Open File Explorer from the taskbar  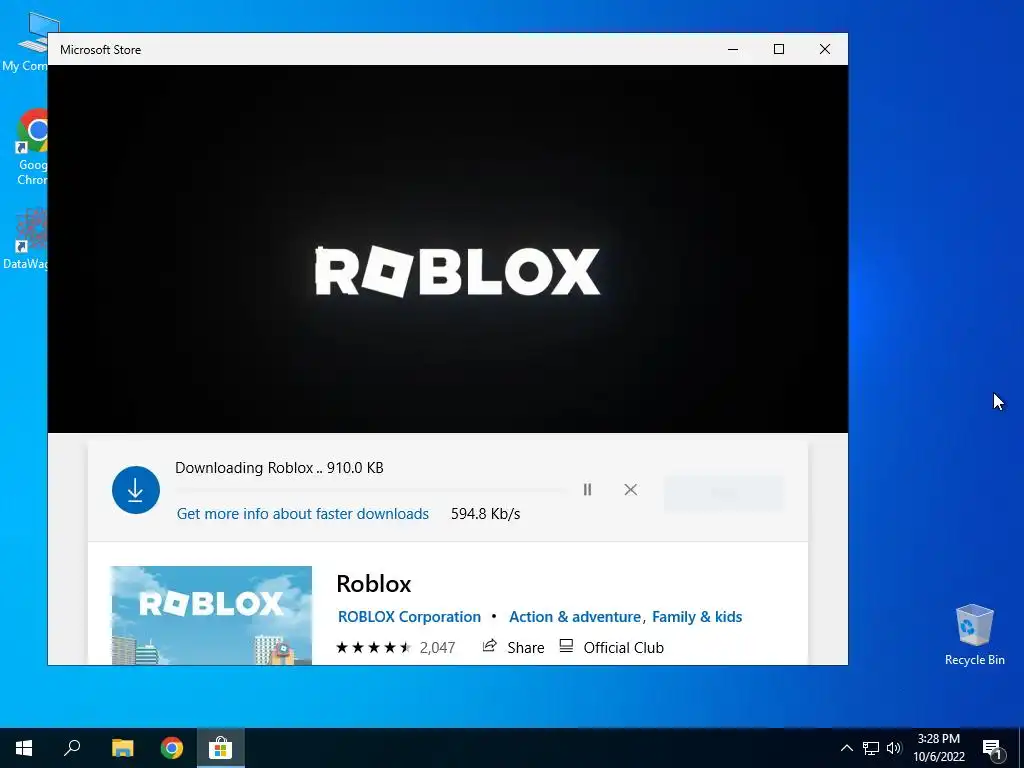point(122,748)
